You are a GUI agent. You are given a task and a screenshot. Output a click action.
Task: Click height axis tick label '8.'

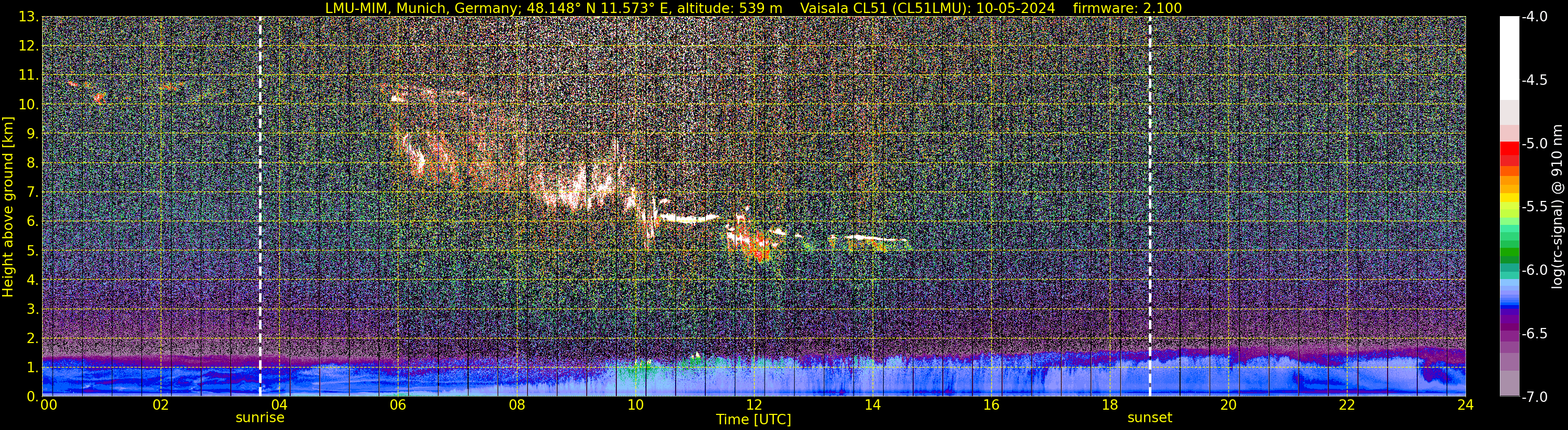pyautogui.click(x=32, y=162)
